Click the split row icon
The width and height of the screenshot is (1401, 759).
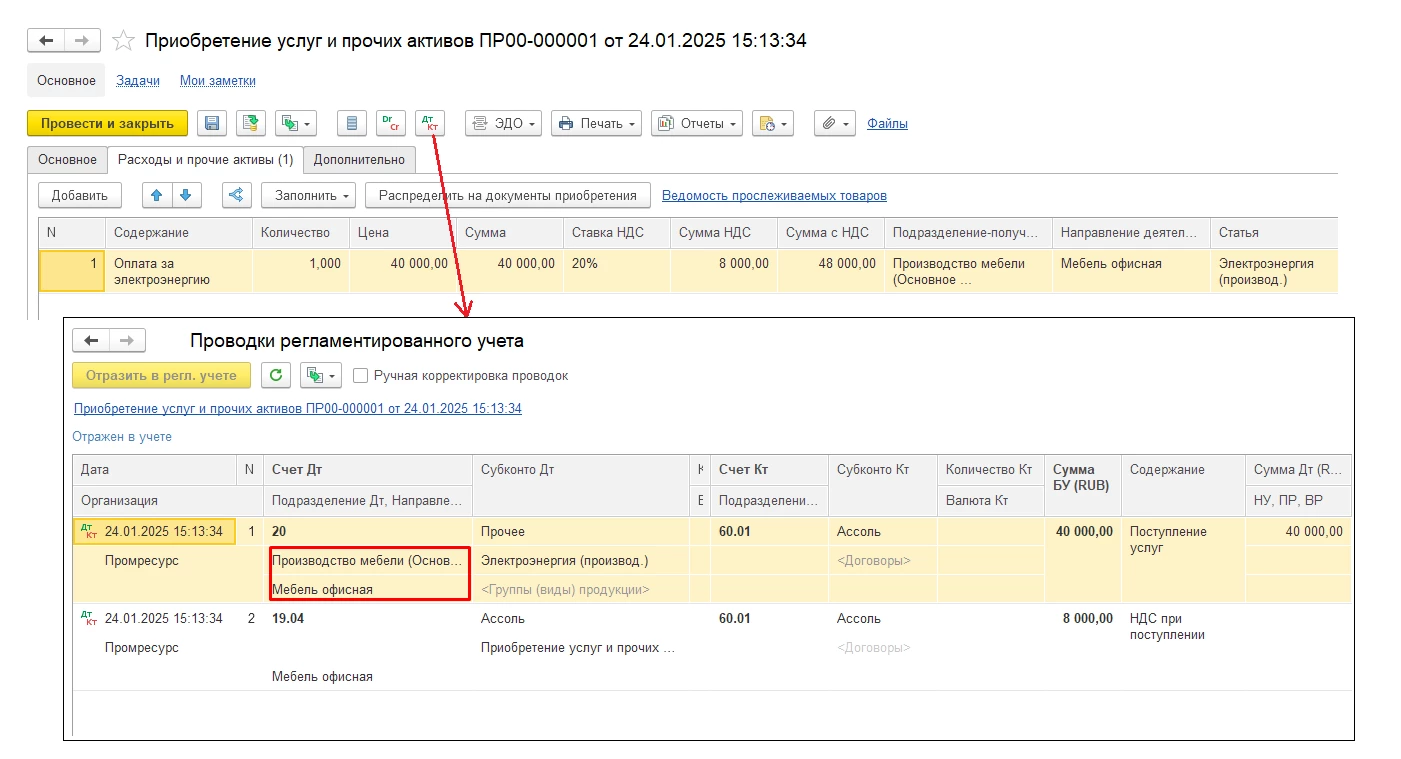(236, 195)
